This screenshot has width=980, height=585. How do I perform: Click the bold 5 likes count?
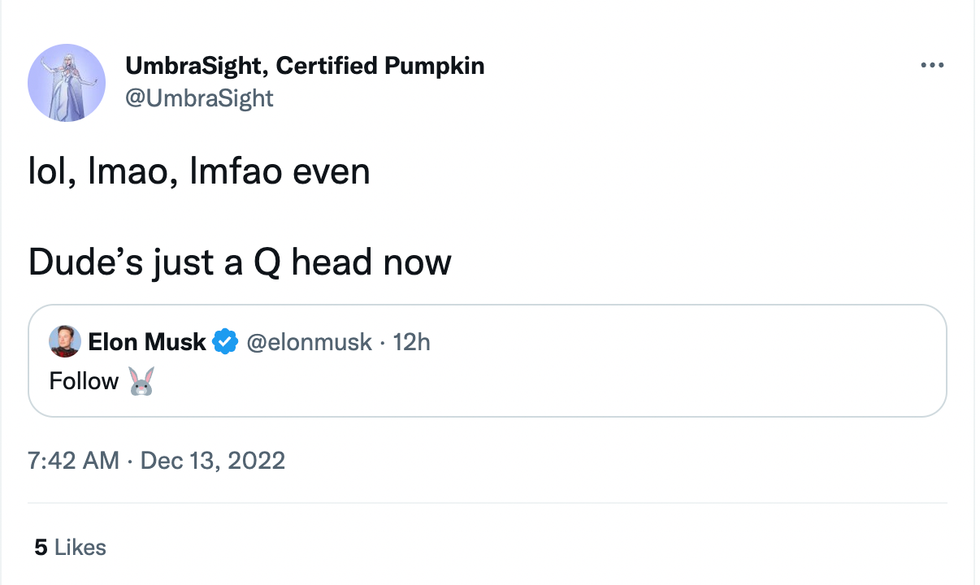pos(41,547)
